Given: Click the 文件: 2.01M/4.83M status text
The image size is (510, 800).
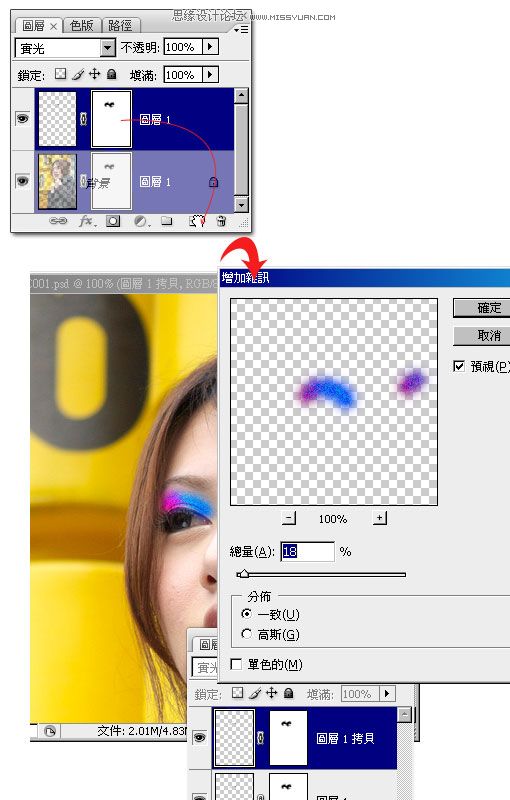Looking at the screenshot, I should point(142,731).
